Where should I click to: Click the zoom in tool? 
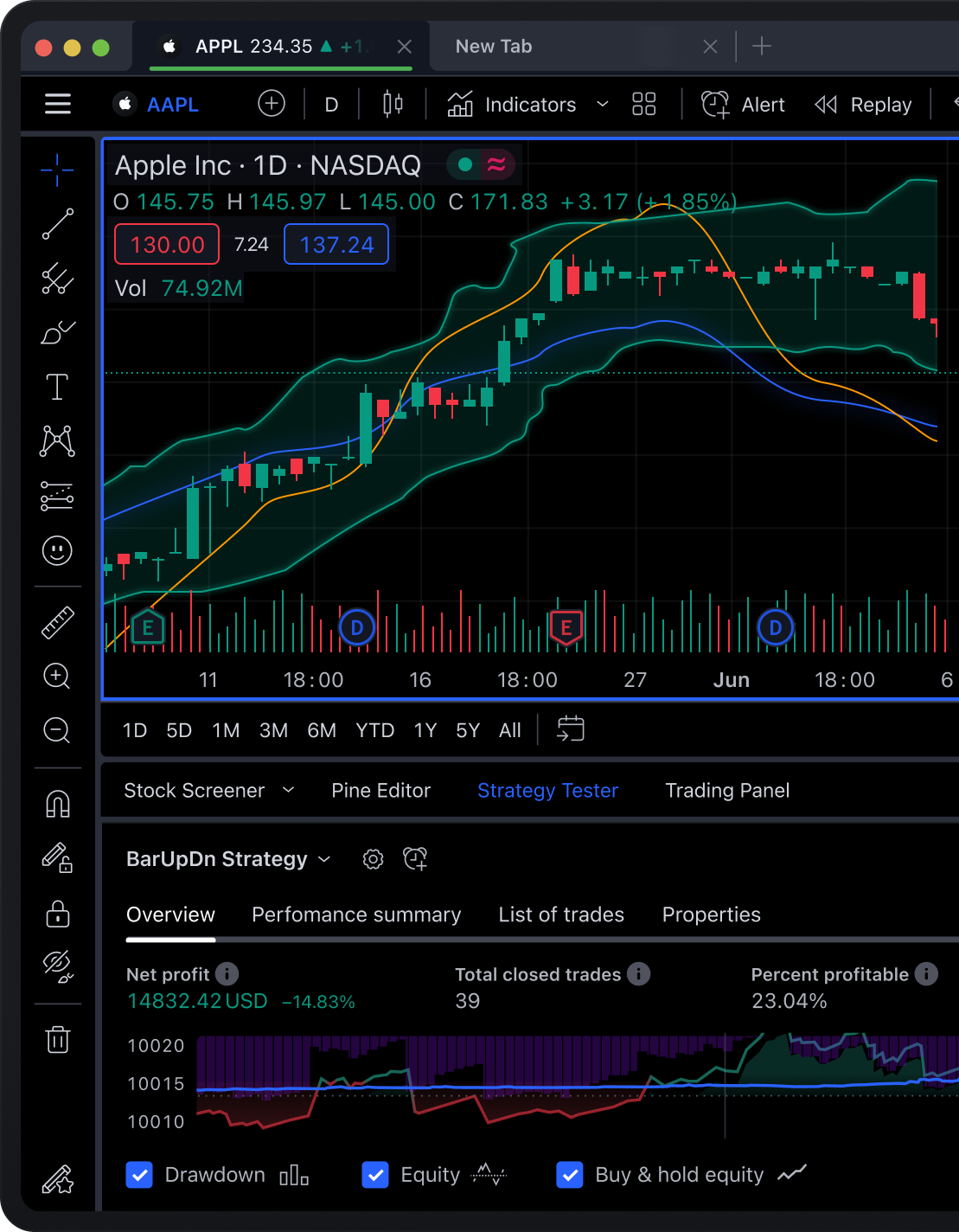[57, 677]
